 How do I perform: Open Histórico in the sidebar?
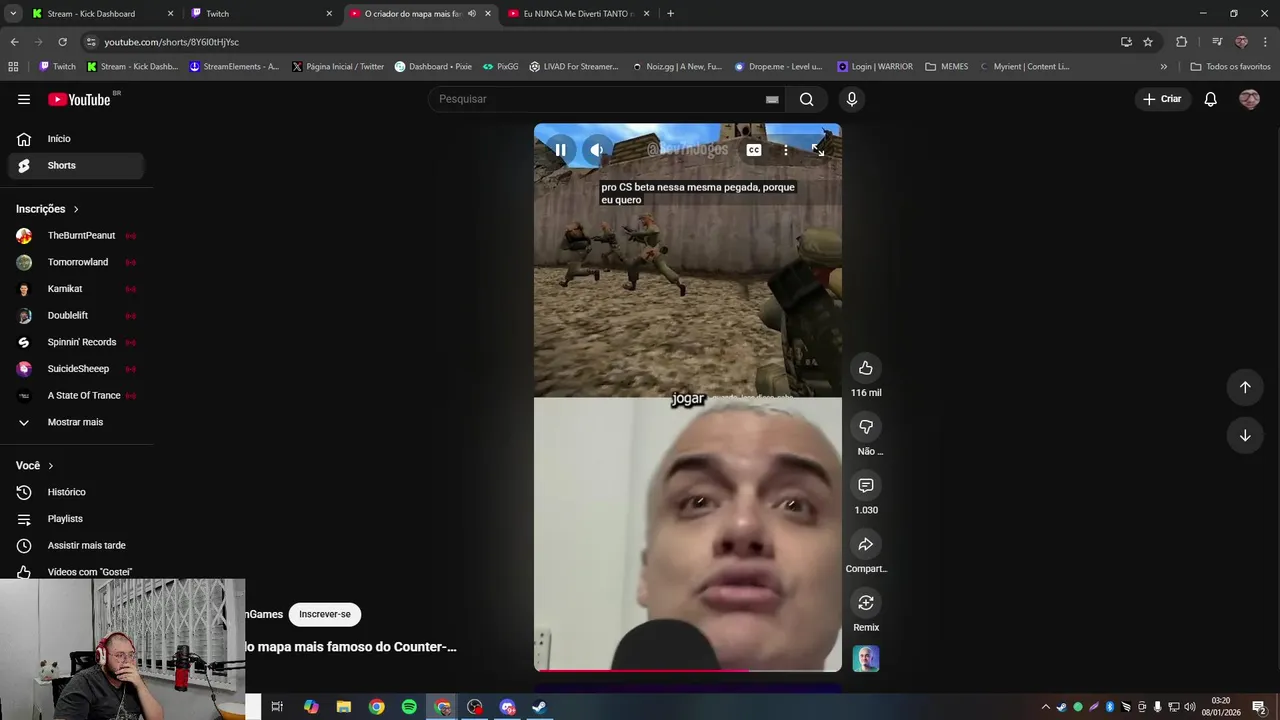click(x=76, y=492)
